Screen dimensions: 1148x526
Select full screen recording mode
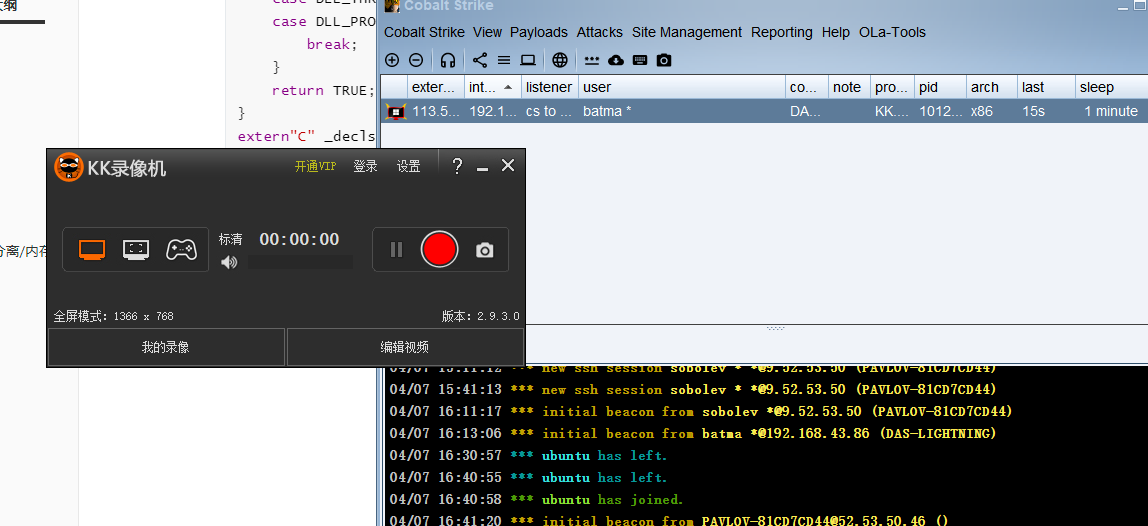coord(92,249)
